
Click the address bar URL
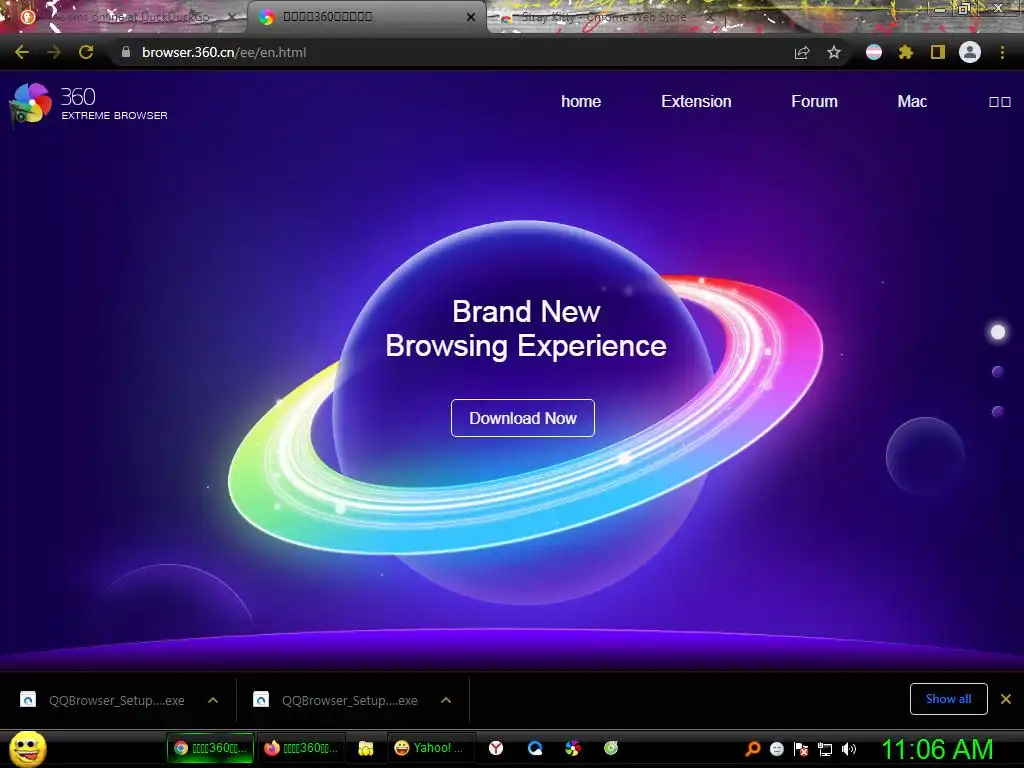point(224,52)
